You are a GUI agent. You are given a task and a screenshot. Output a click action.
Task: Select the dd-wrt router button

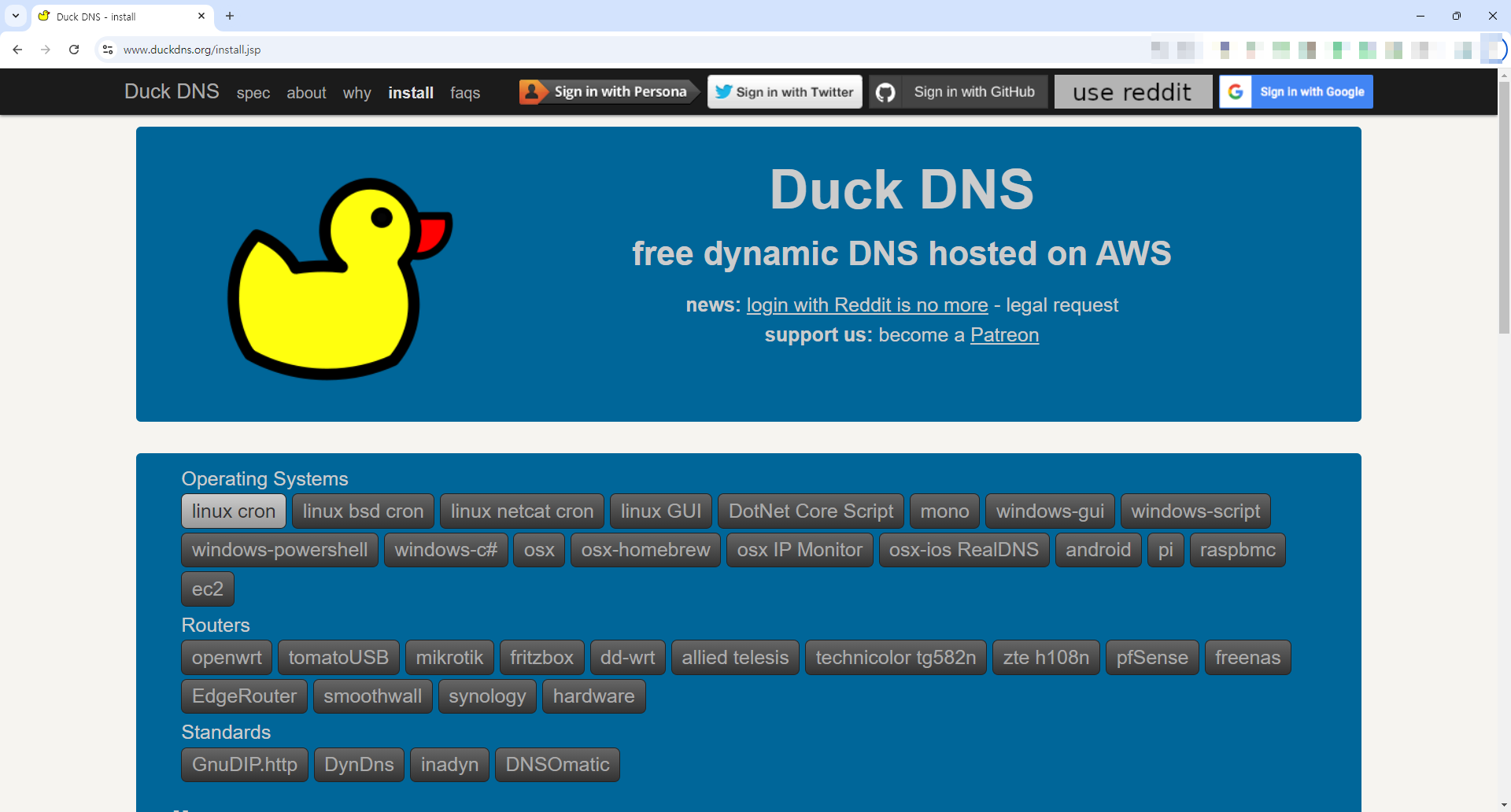(627, 658)
